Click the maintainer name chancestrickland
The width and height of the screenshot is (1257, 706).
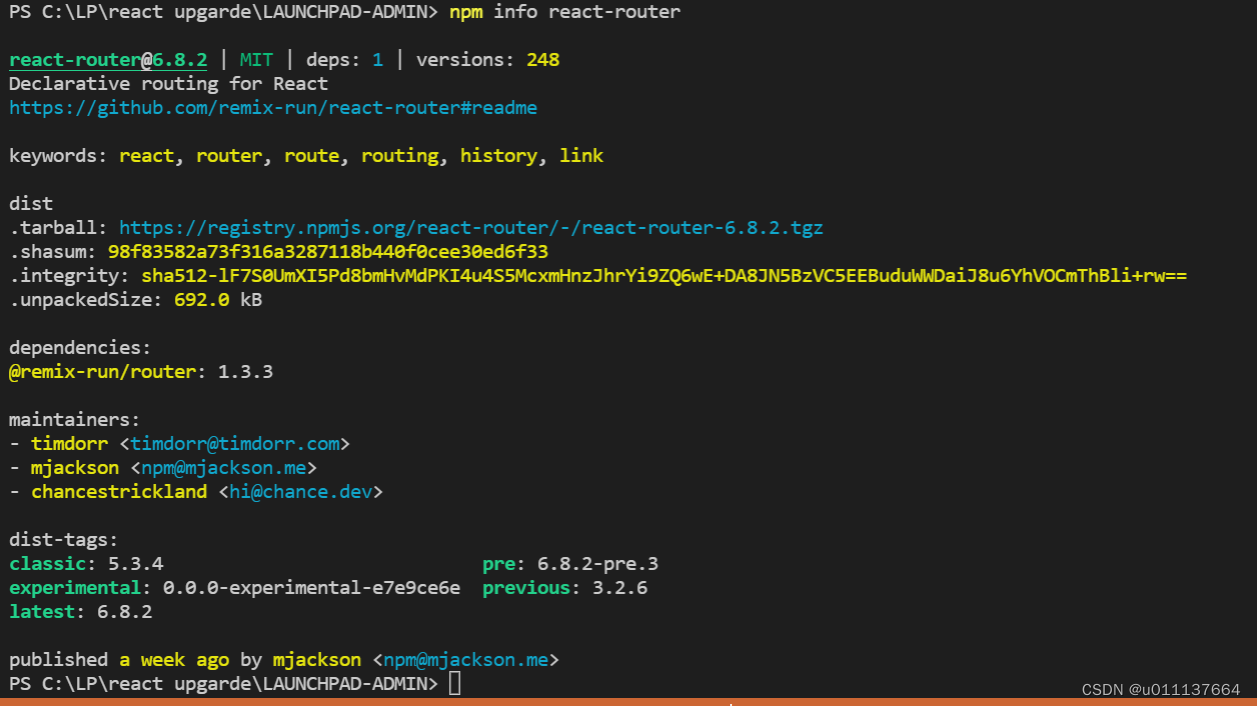(118, 491)
